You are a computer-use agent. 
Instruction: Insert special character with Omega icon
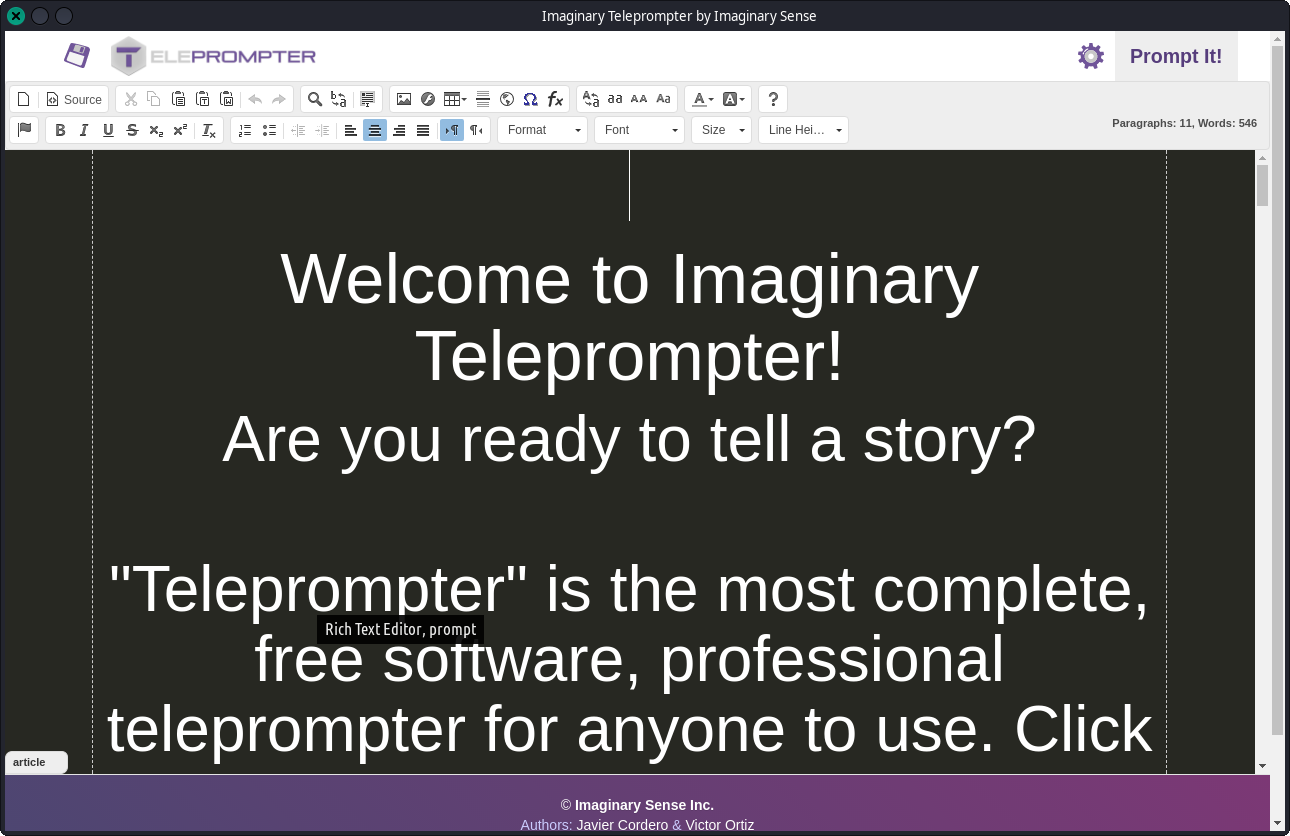click(x=531, y=99)
